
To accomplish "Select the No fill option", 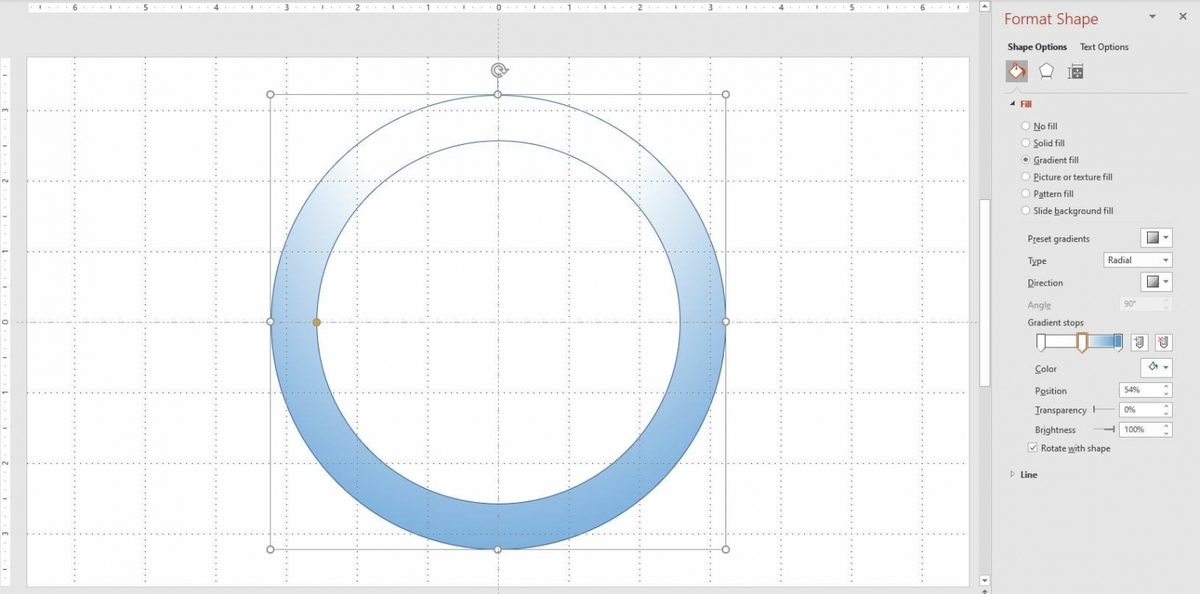I will point(1024,125).
